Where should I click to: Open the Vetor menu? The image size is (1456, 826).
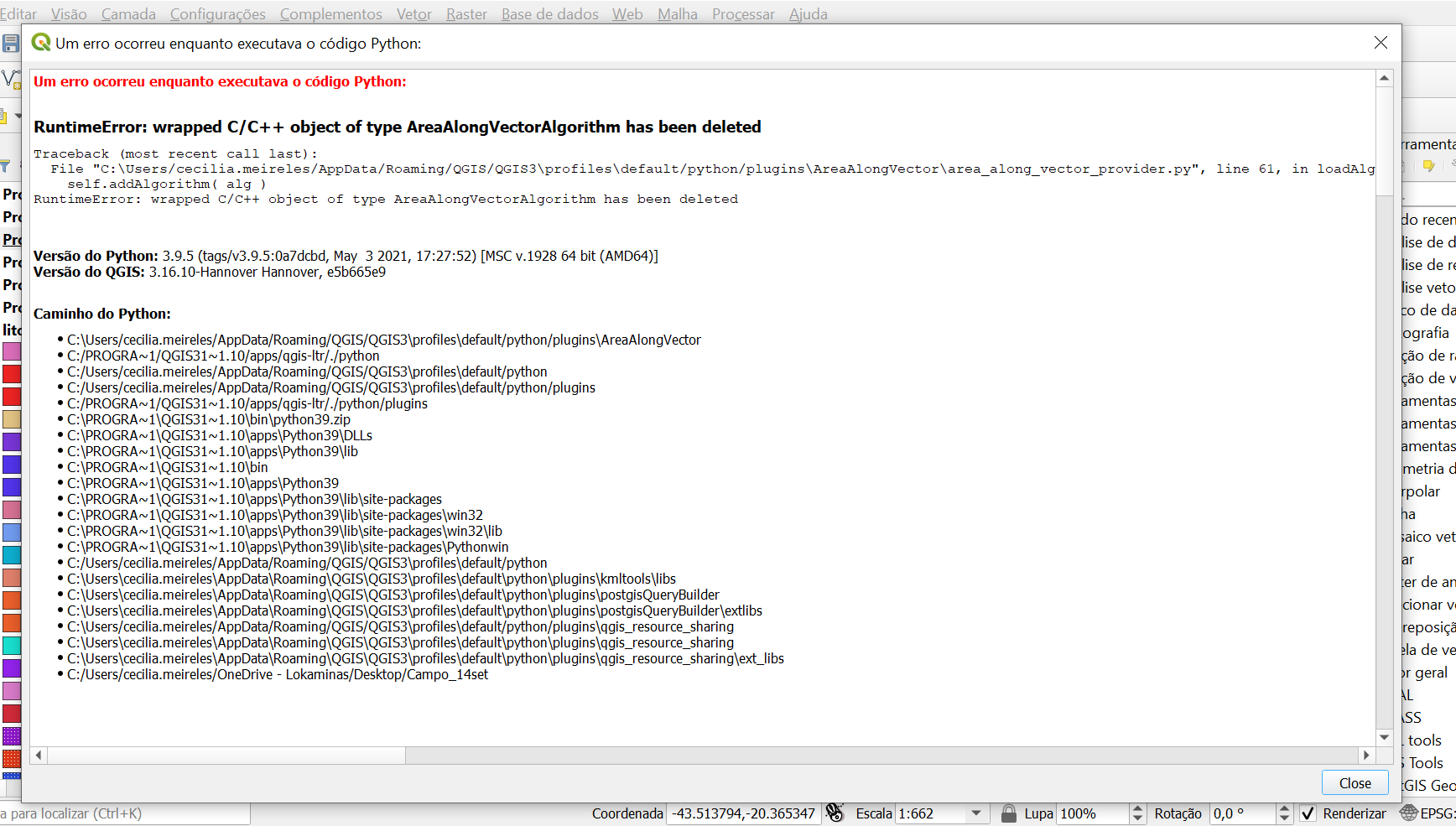414,13
